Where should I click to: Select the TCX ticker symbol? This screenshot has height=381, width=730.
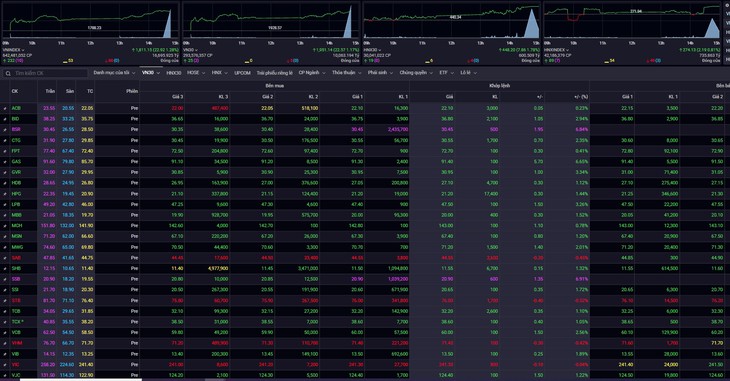pyautogui.click(x=16, y=322)
